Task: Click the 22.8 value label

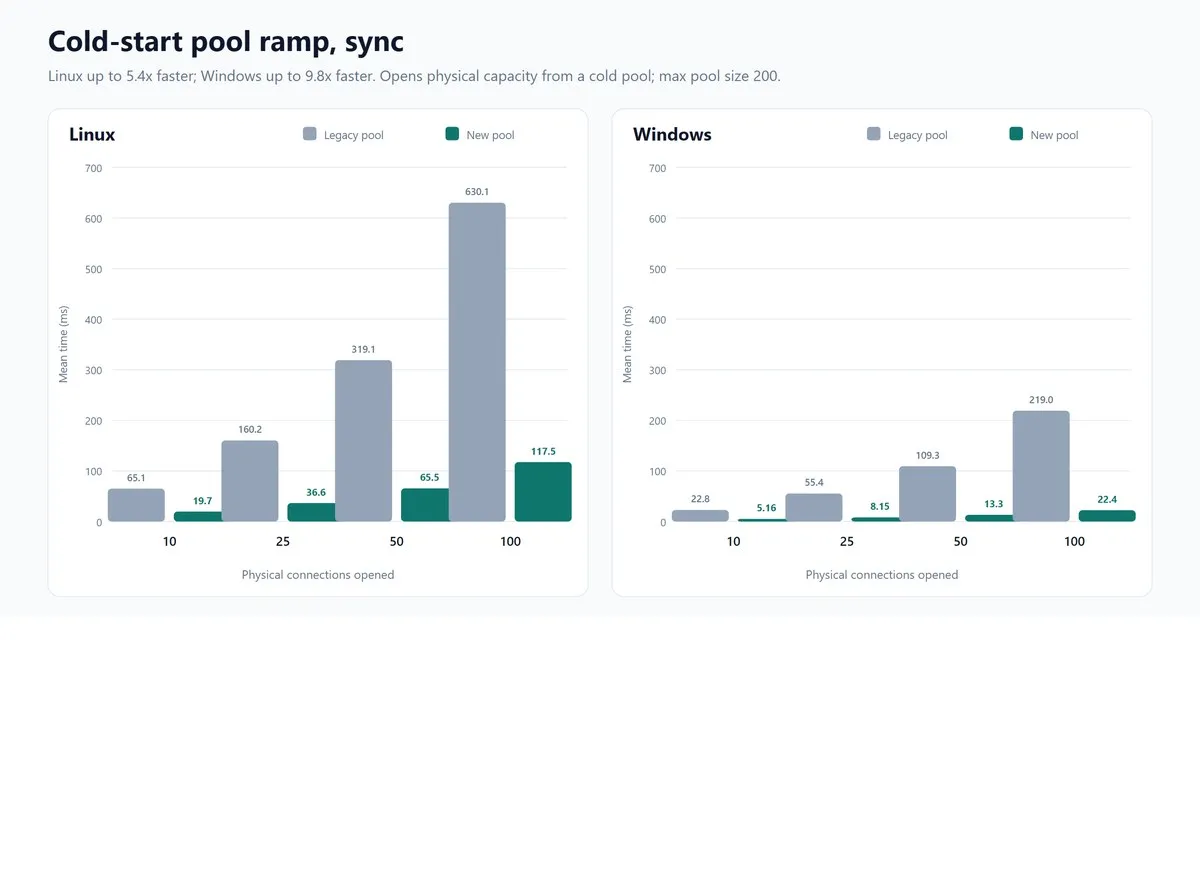Action: [x=700, y=498]
